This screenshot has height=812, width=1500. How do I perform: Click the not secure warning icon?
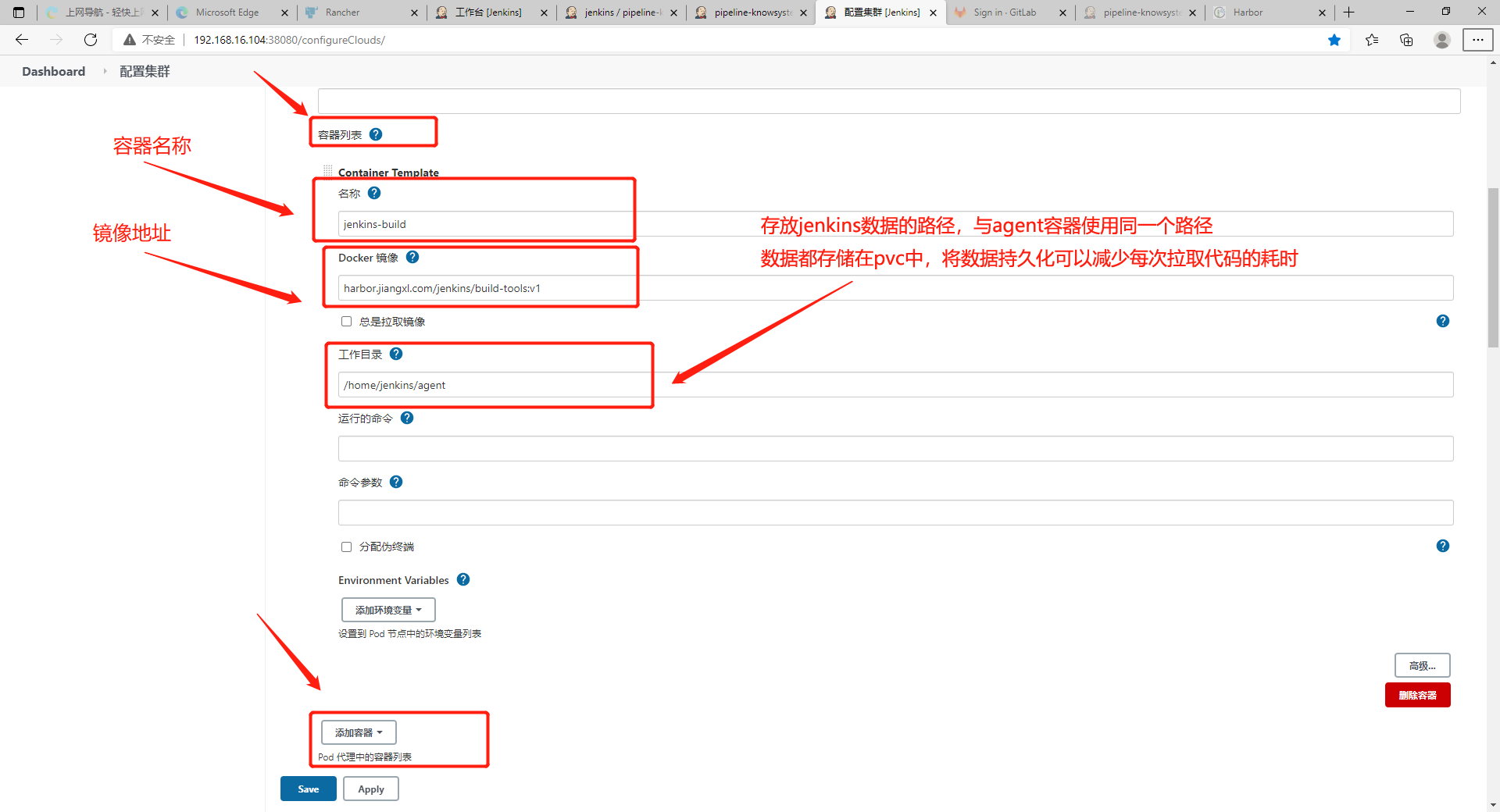pos(130,40)
